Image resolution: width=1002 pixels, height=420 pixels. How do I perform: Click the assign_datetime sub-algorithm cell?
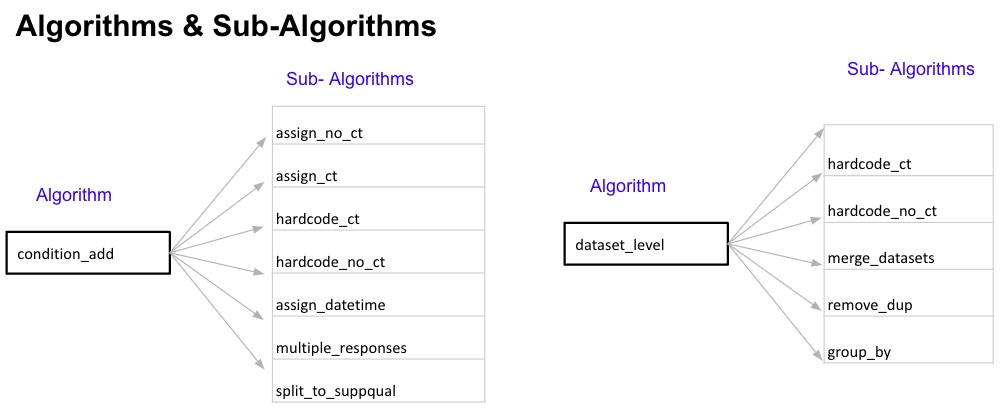pyautogui.click(x=378, y=305)
